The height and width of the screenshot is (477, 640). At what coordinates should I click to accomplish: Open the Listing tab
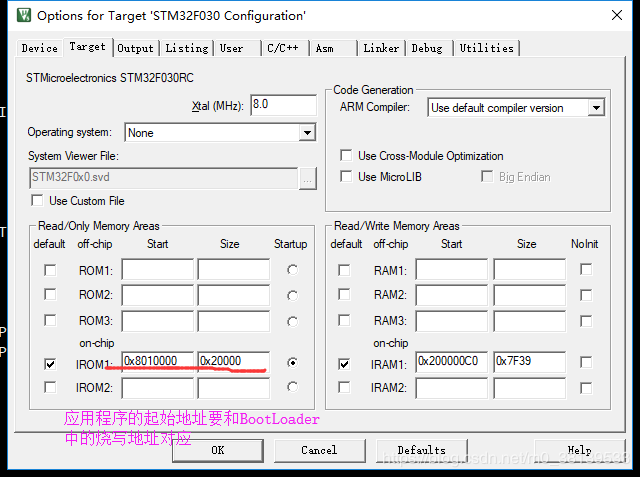click(187, 48)
